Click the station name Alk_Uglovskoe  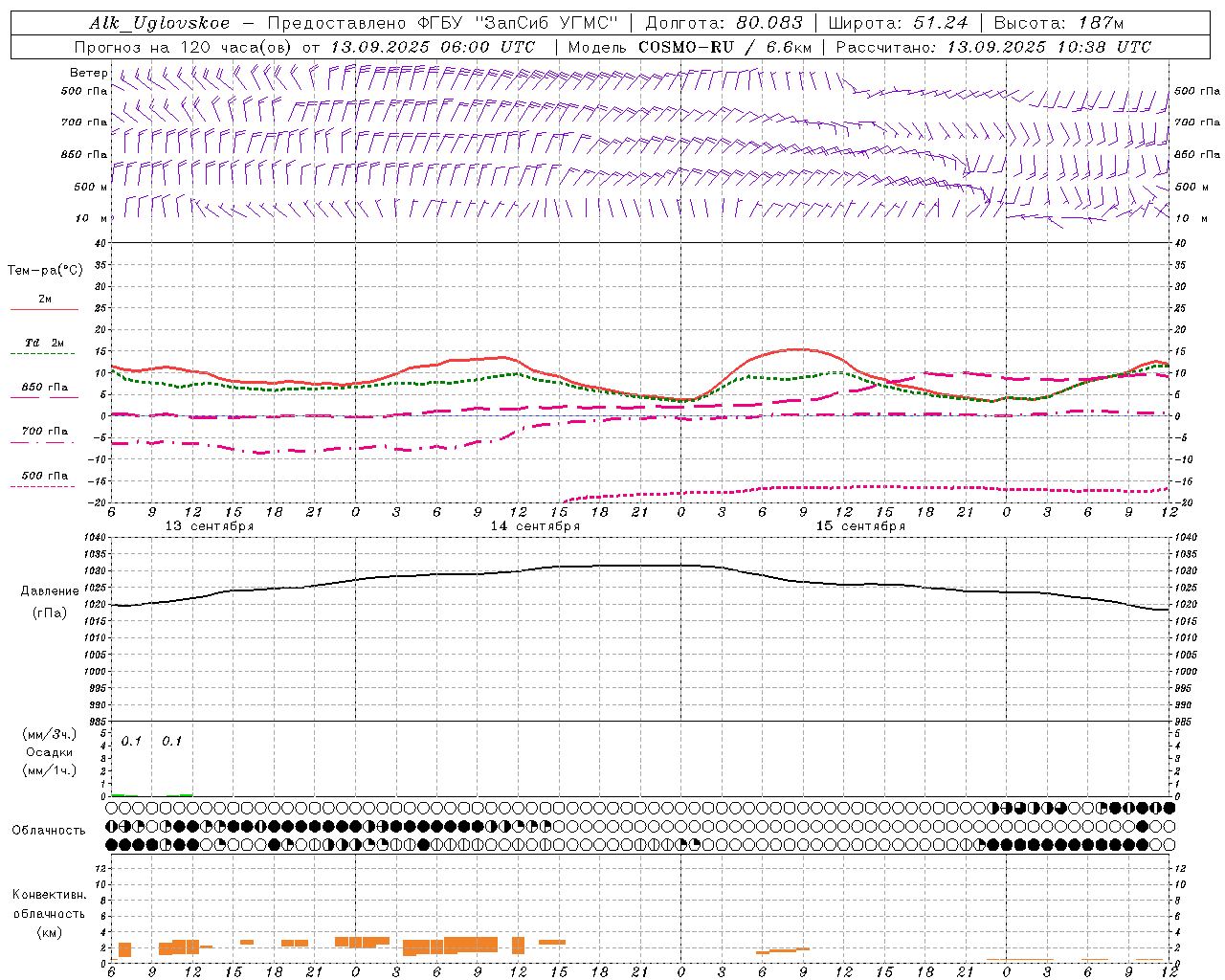[x=159, y=24]
